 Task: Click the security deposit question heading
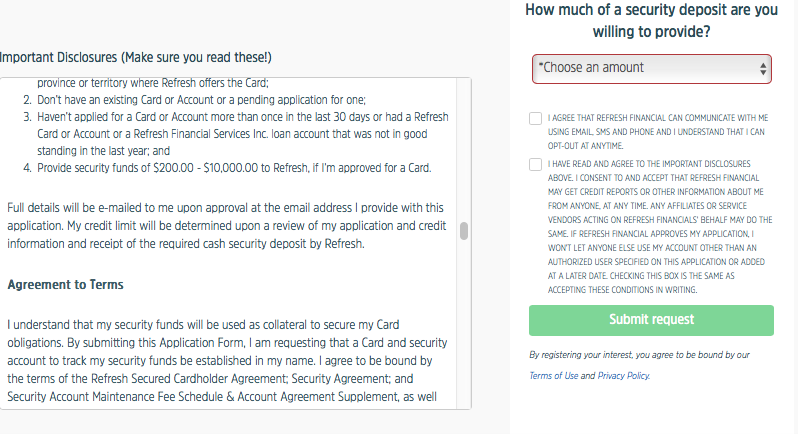[651, 21]
